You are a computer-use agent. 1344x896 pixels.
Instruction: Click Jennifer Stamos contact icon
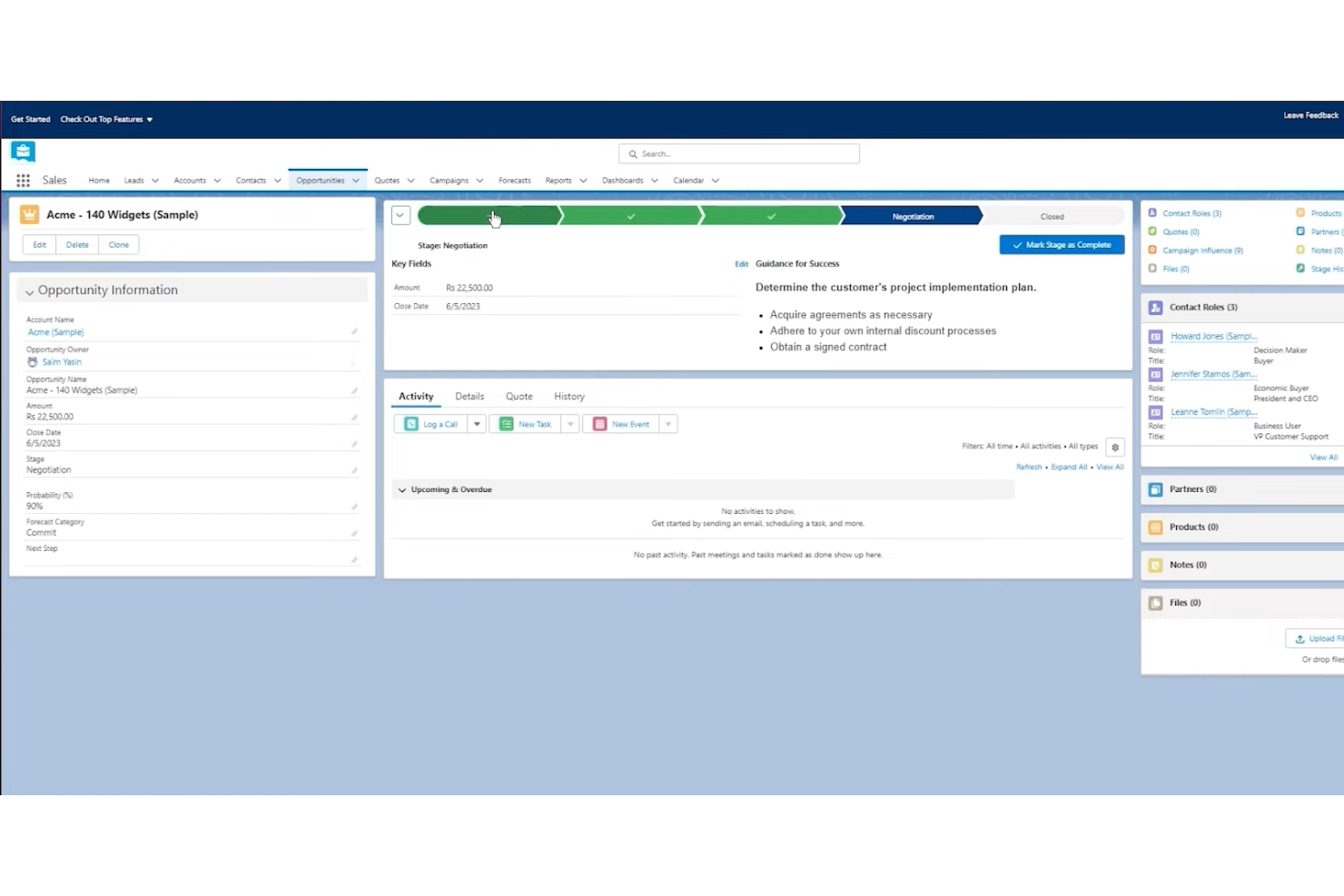(1155, 374)
